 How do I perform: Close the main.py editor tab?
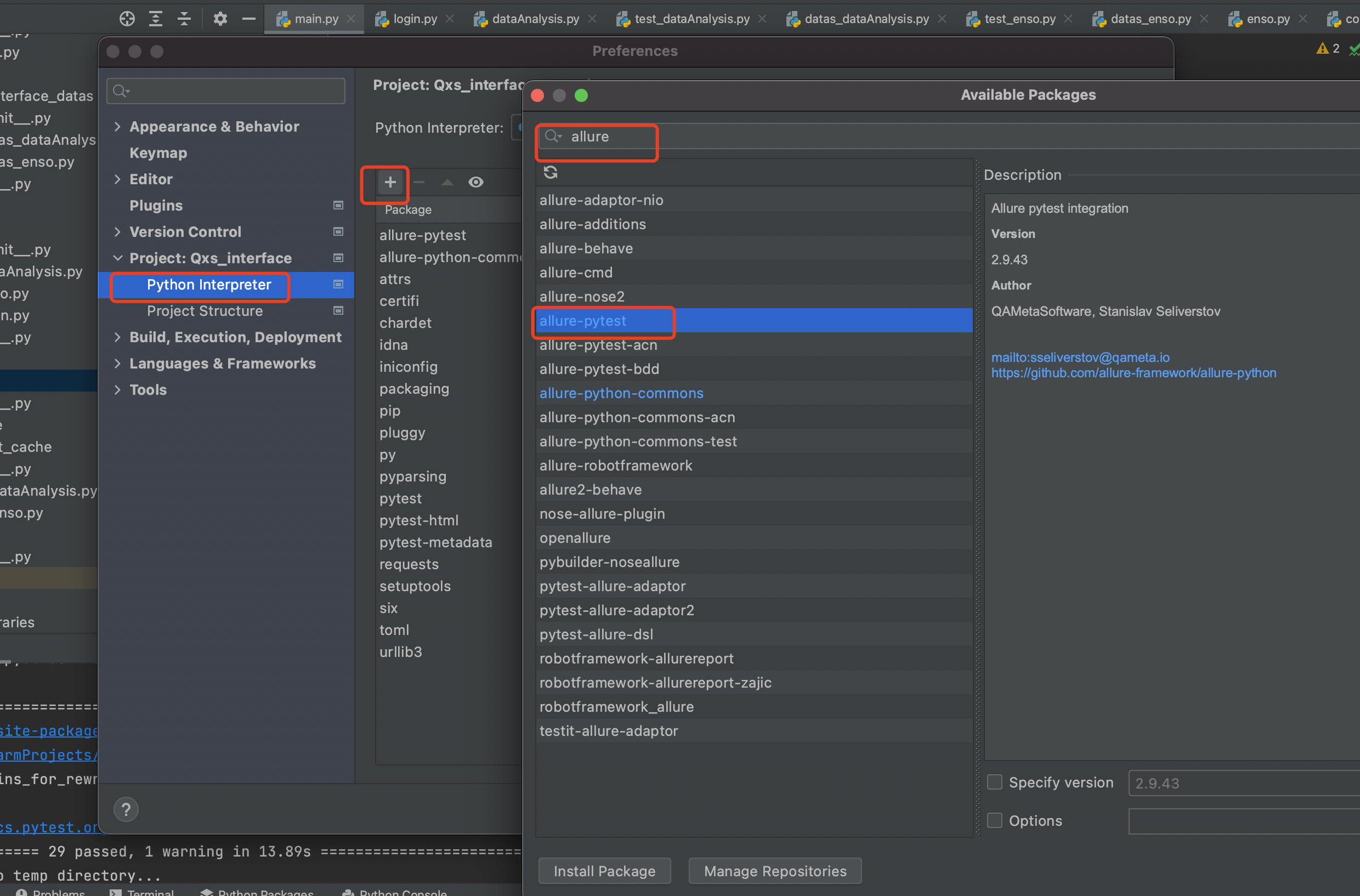352,19
